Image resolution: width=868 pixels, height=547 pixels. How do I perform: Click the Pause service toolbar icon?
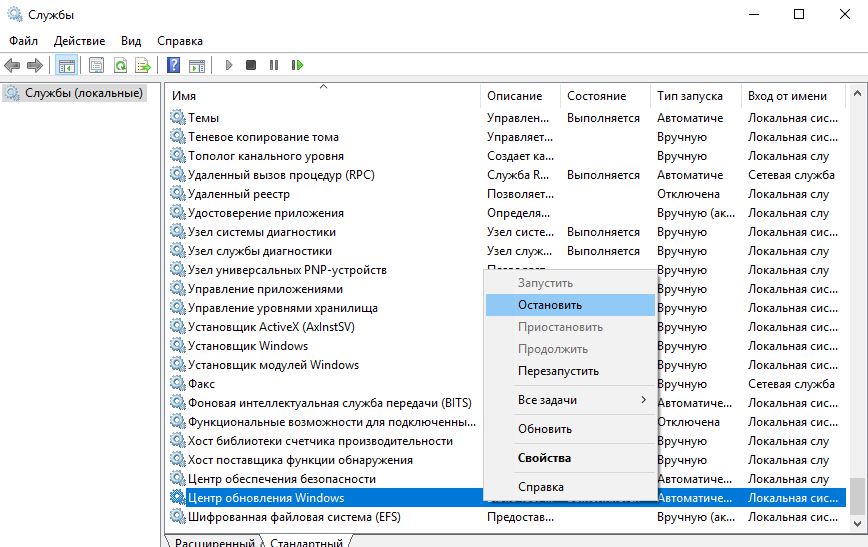(274, 65)
